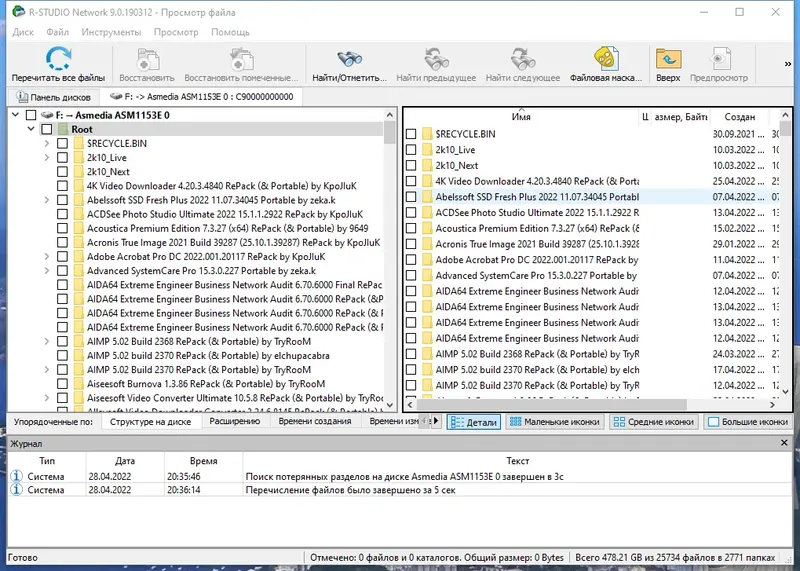Open the Файловая маска tool
800x571 pixels.
tap(606, 59)
